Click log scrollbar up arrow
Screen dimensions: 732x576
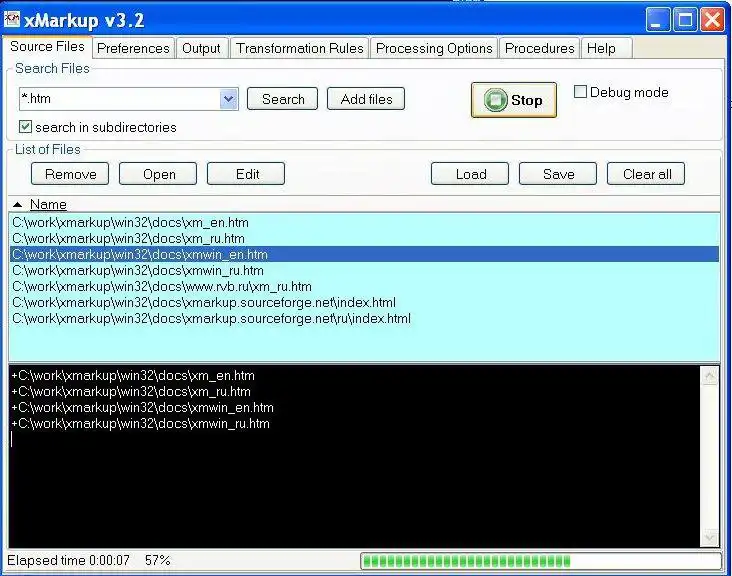coord(710,376)
